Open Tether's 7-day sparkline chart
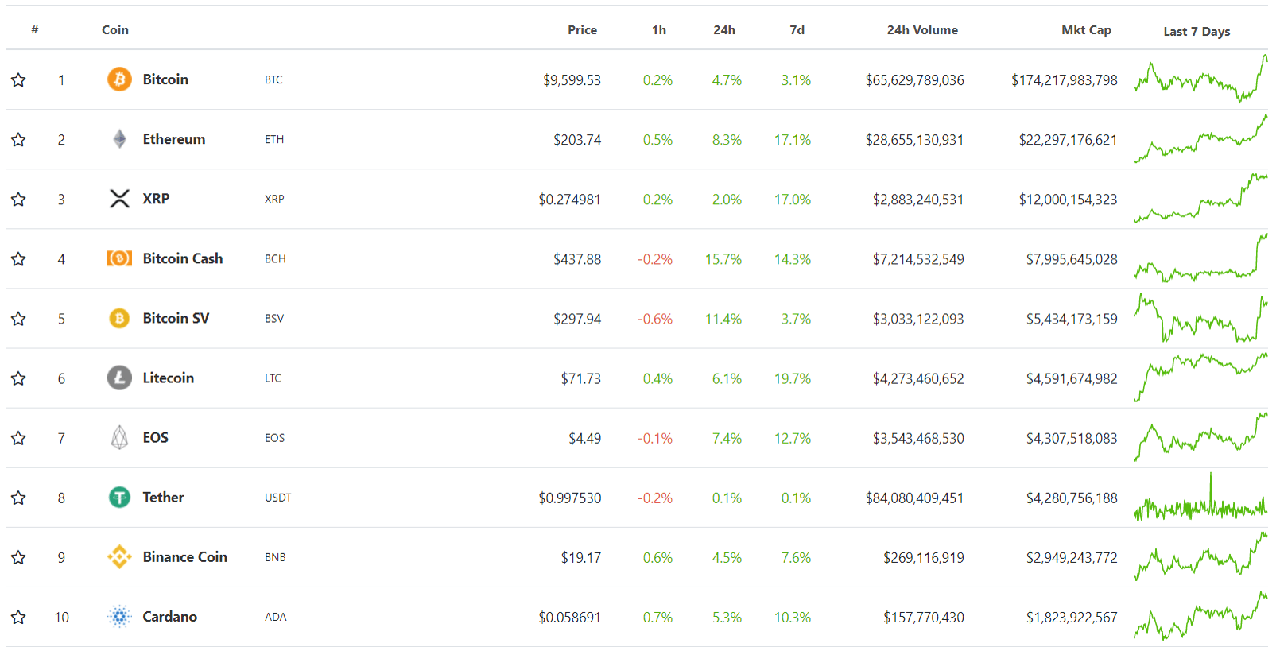Viewport: 1280px width, 651px height. point(1200,497)
